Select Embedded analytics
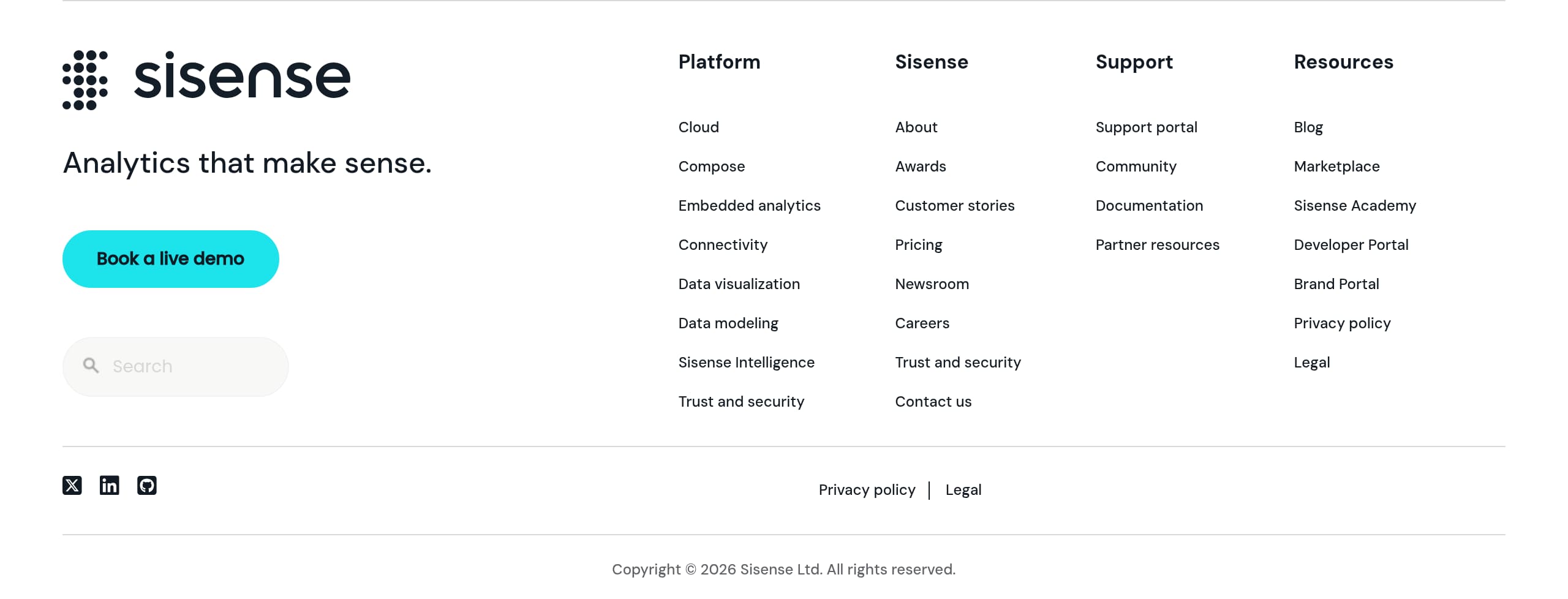1568x599 pixels. (750, 206)
